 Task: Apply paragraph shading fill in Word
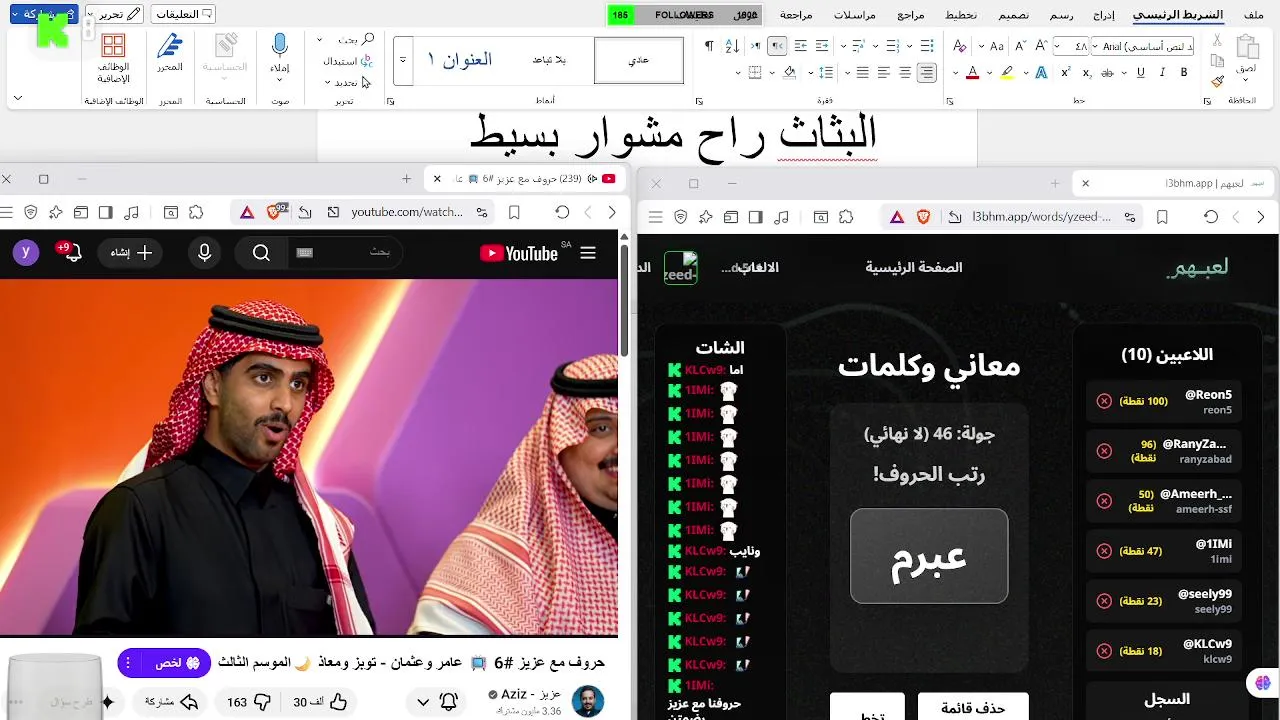coord(789,73)
